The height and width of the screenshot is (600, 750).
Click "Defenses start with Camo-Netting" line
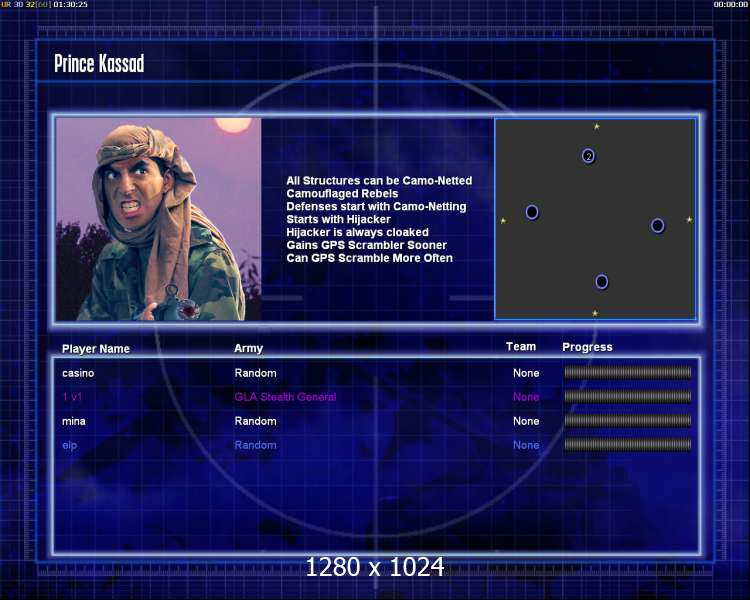pyautogui.click(x=376, y=207)
